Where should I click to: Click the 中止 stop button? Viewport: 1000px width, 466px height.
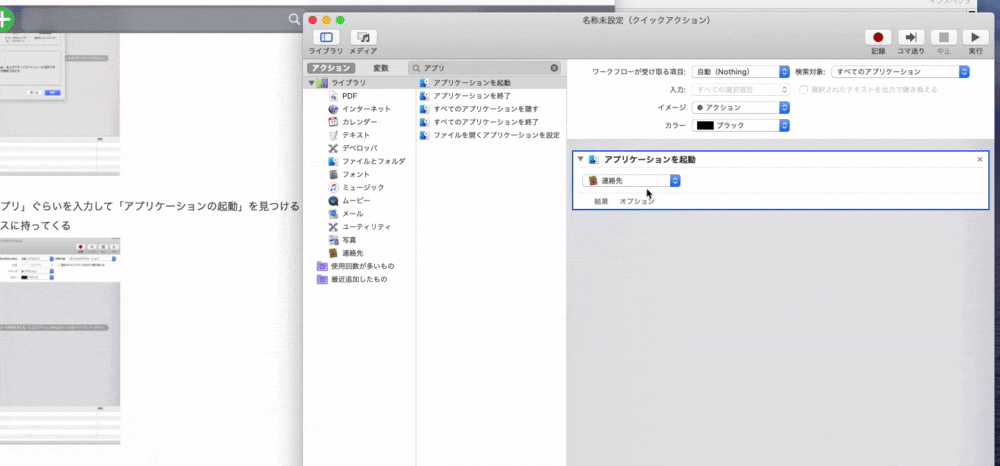944,38
